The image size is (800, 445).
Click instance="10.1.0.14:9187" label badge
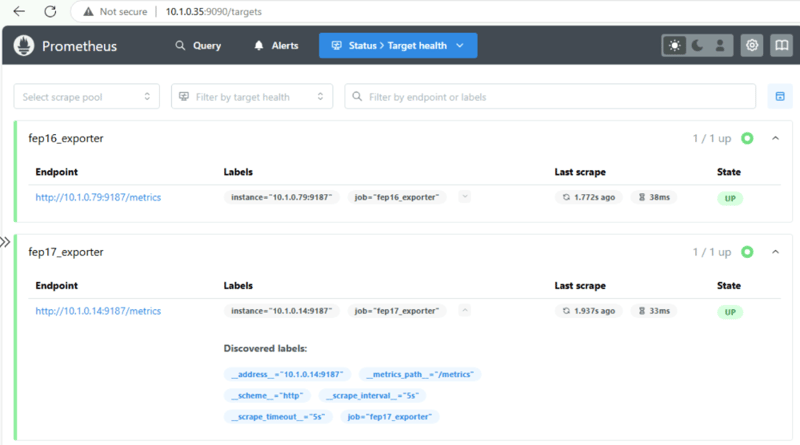[282, 311]
